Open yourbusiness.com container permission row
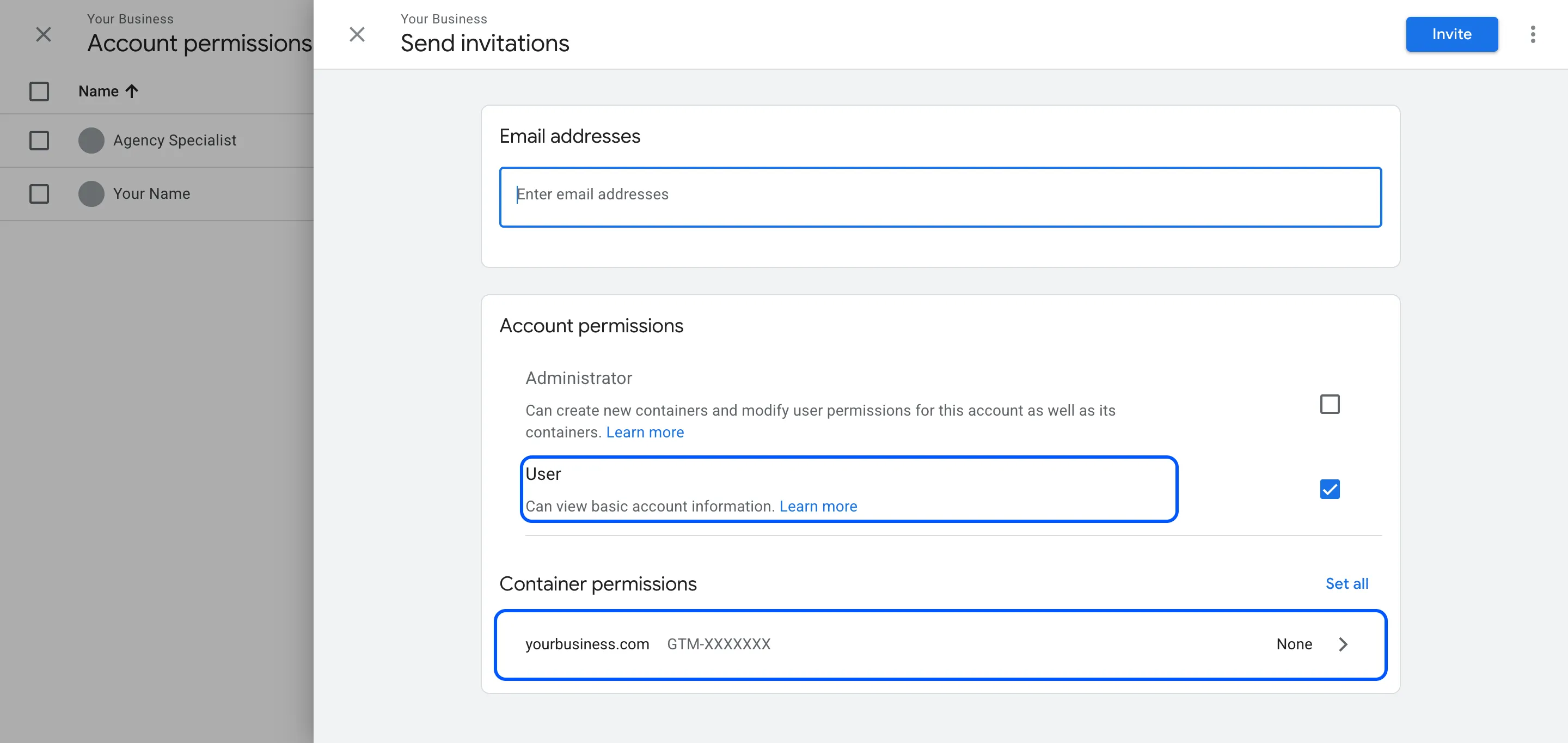The height and width of the screenshot is (743, 1568). (940, 644)
